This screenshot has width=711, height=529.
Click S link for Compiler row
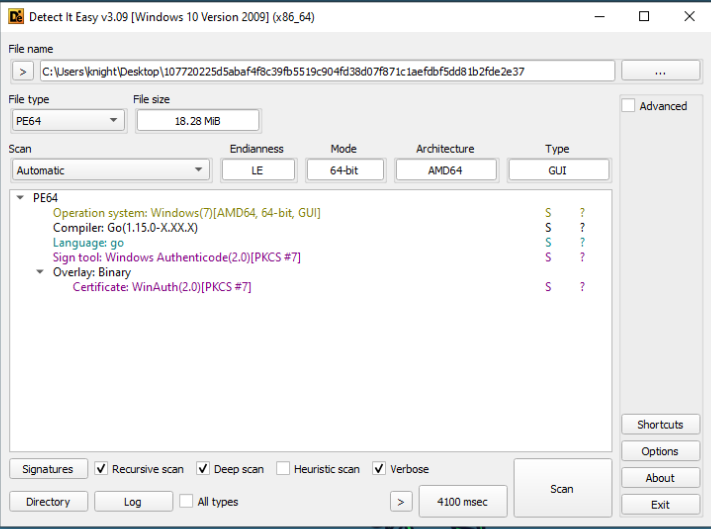point(548,228)
